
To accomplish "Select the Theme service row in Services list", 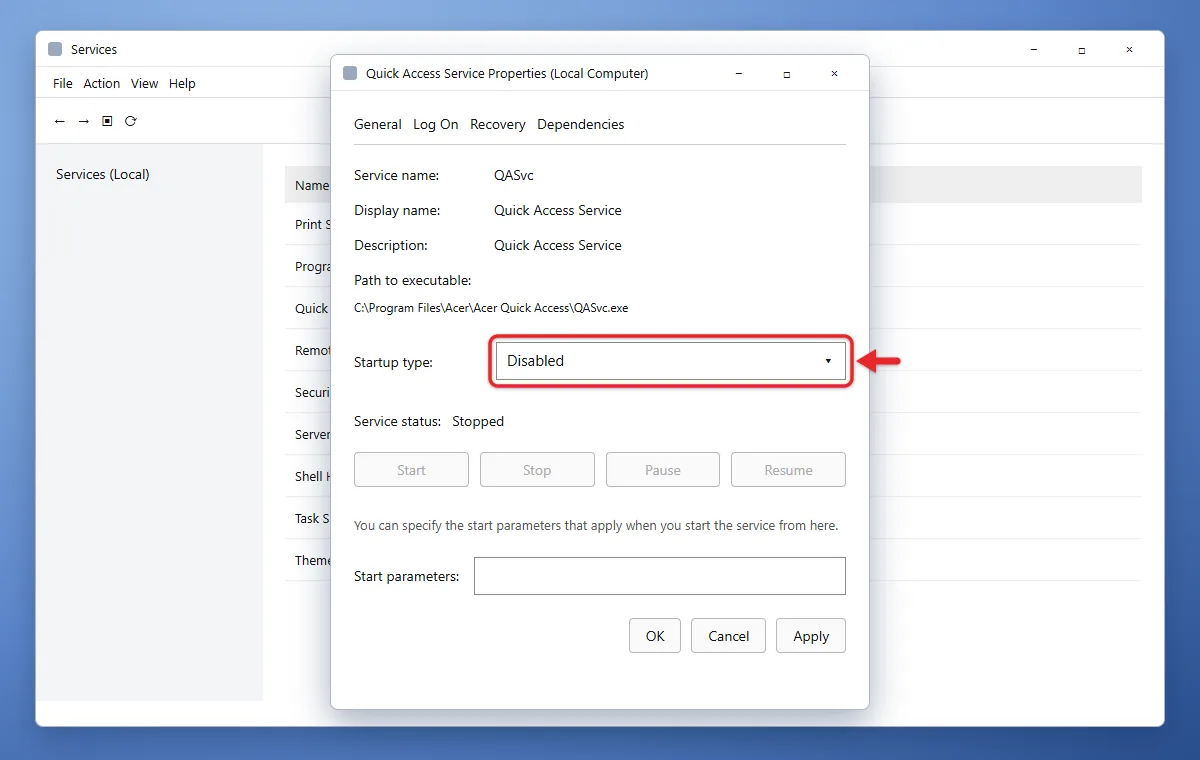I will coord(713,560).
